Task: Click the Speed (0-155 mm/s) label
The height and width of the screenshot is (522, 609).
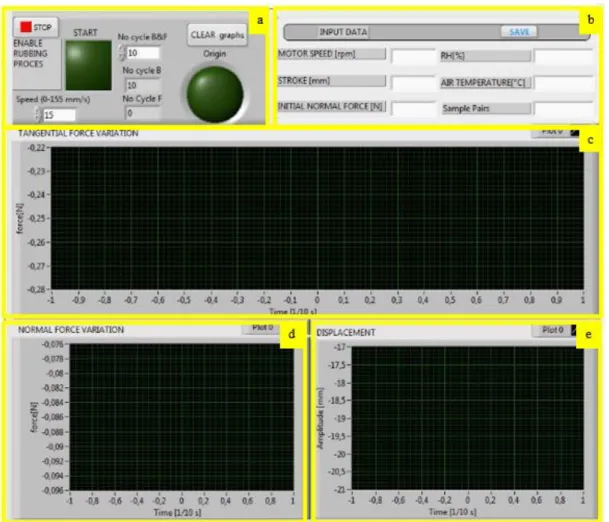Action: point(53,99)
